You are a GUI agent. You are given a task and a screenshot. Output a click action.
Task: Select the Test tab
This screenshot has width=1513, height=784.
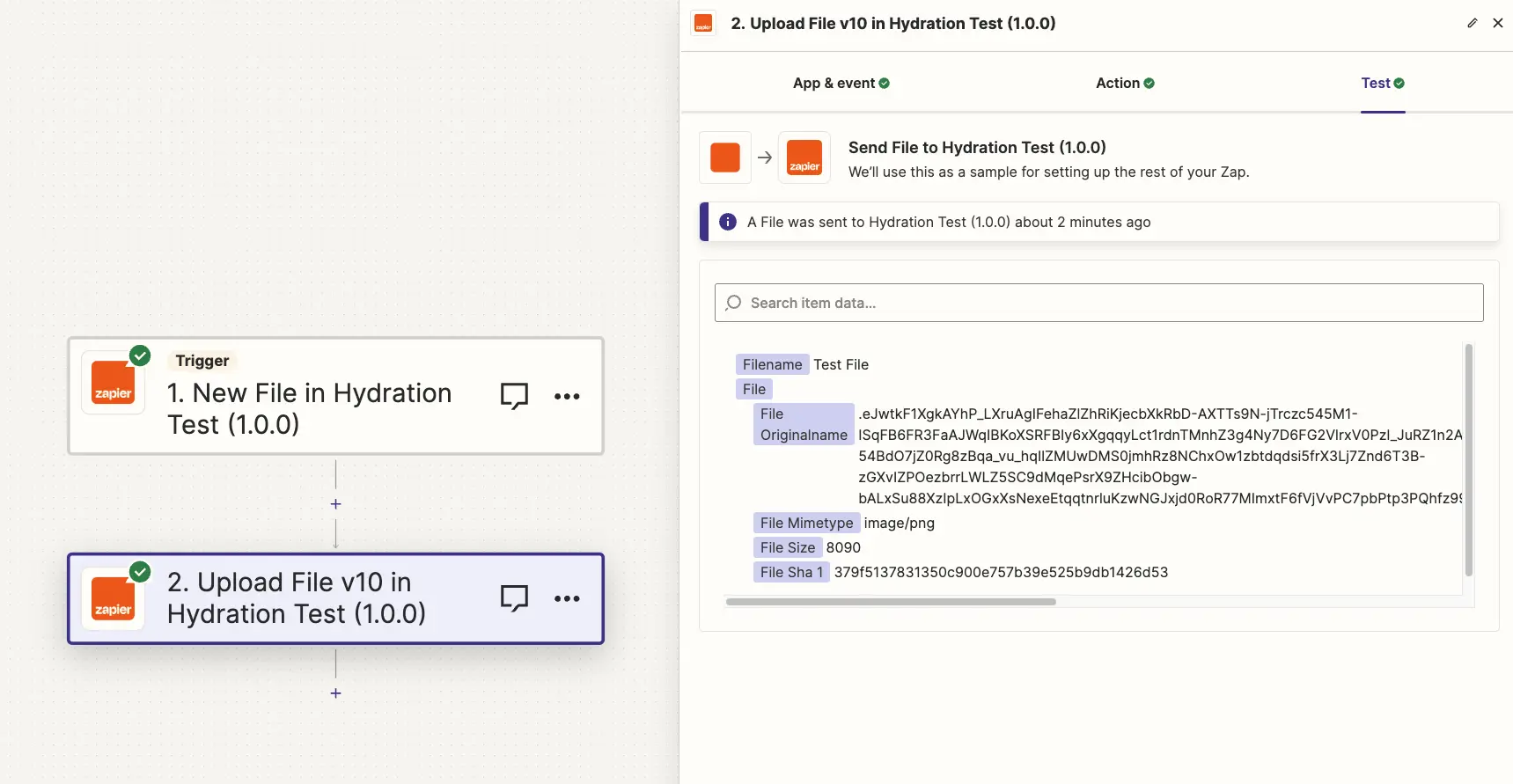(x=1383, y=83)
